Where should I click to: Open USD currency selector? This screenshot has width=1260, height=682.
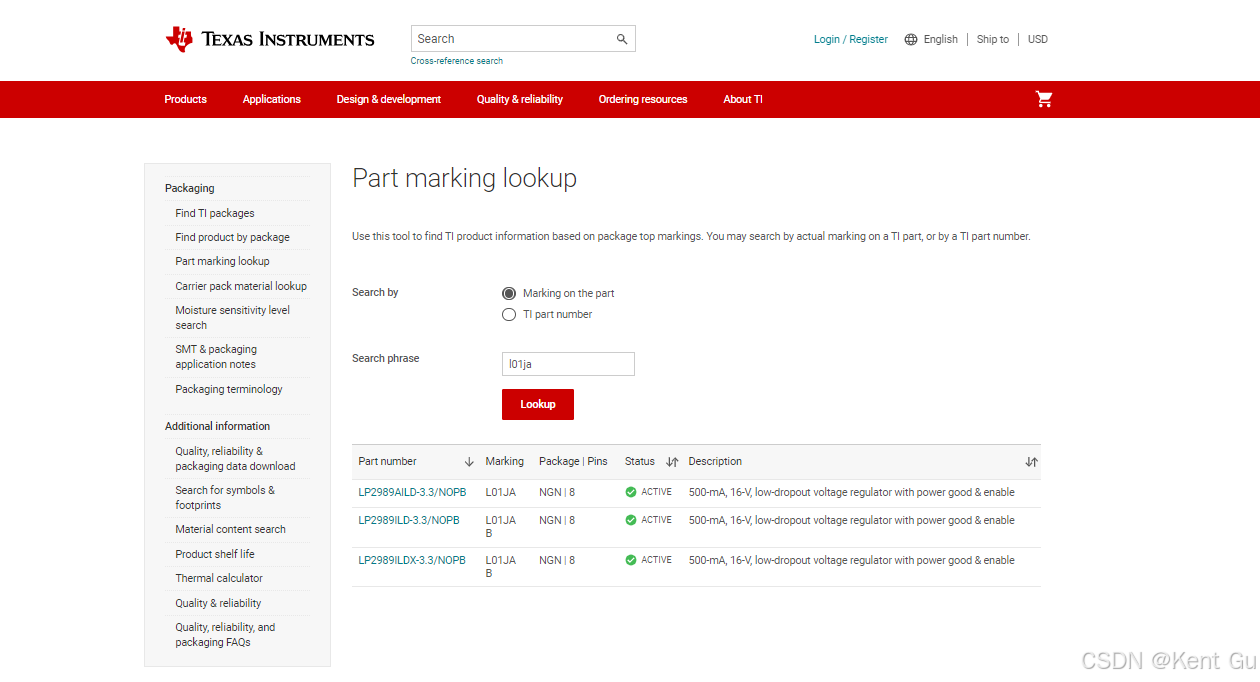tap(1038, 39)
